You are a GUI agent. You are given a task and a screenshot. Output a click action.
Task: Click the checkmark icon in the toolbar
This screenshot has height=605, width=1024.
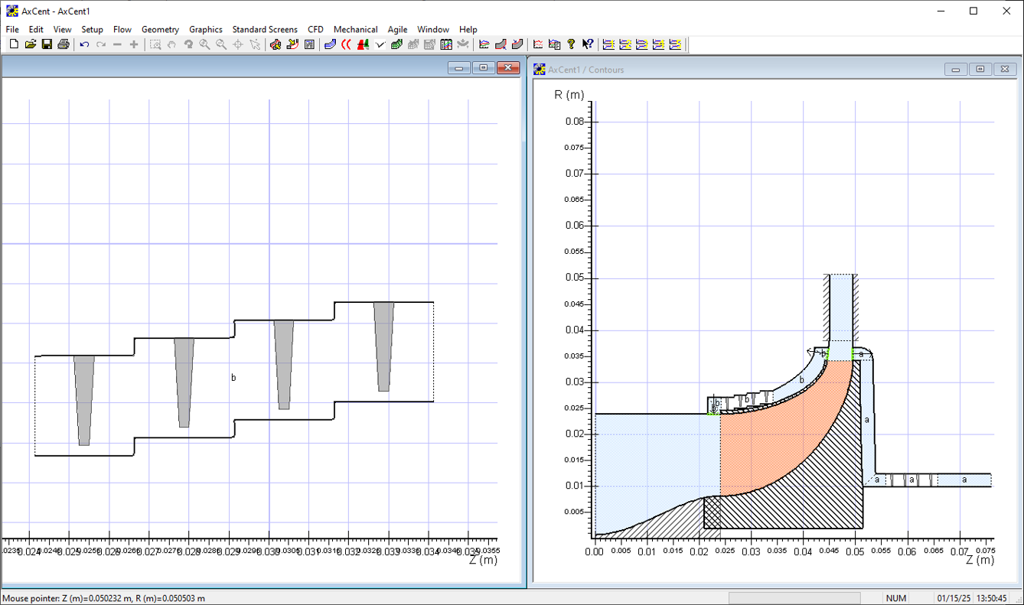coord(379,44)
